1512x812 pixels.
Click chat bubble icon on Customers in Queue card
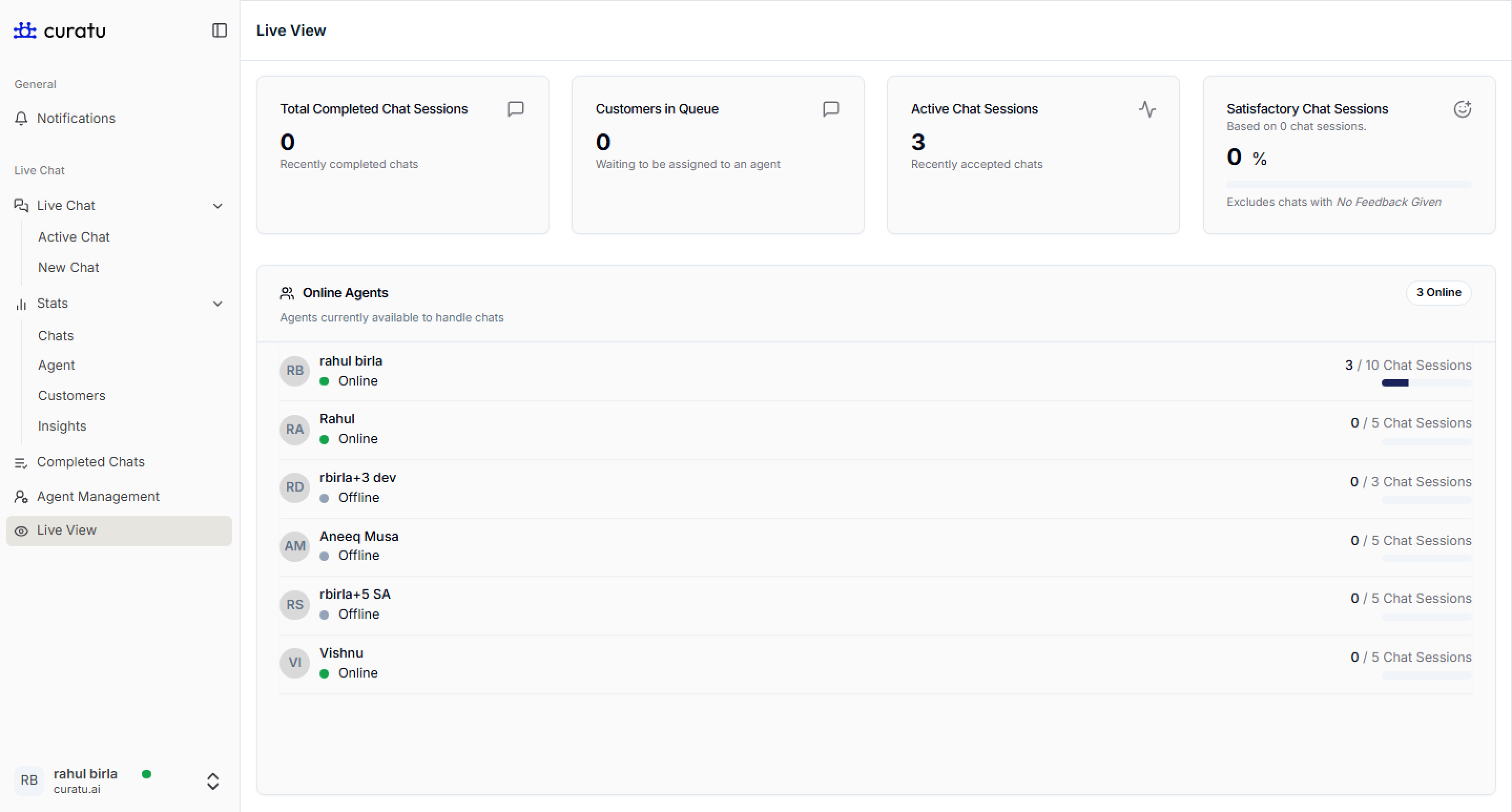[x=831, y=109]
